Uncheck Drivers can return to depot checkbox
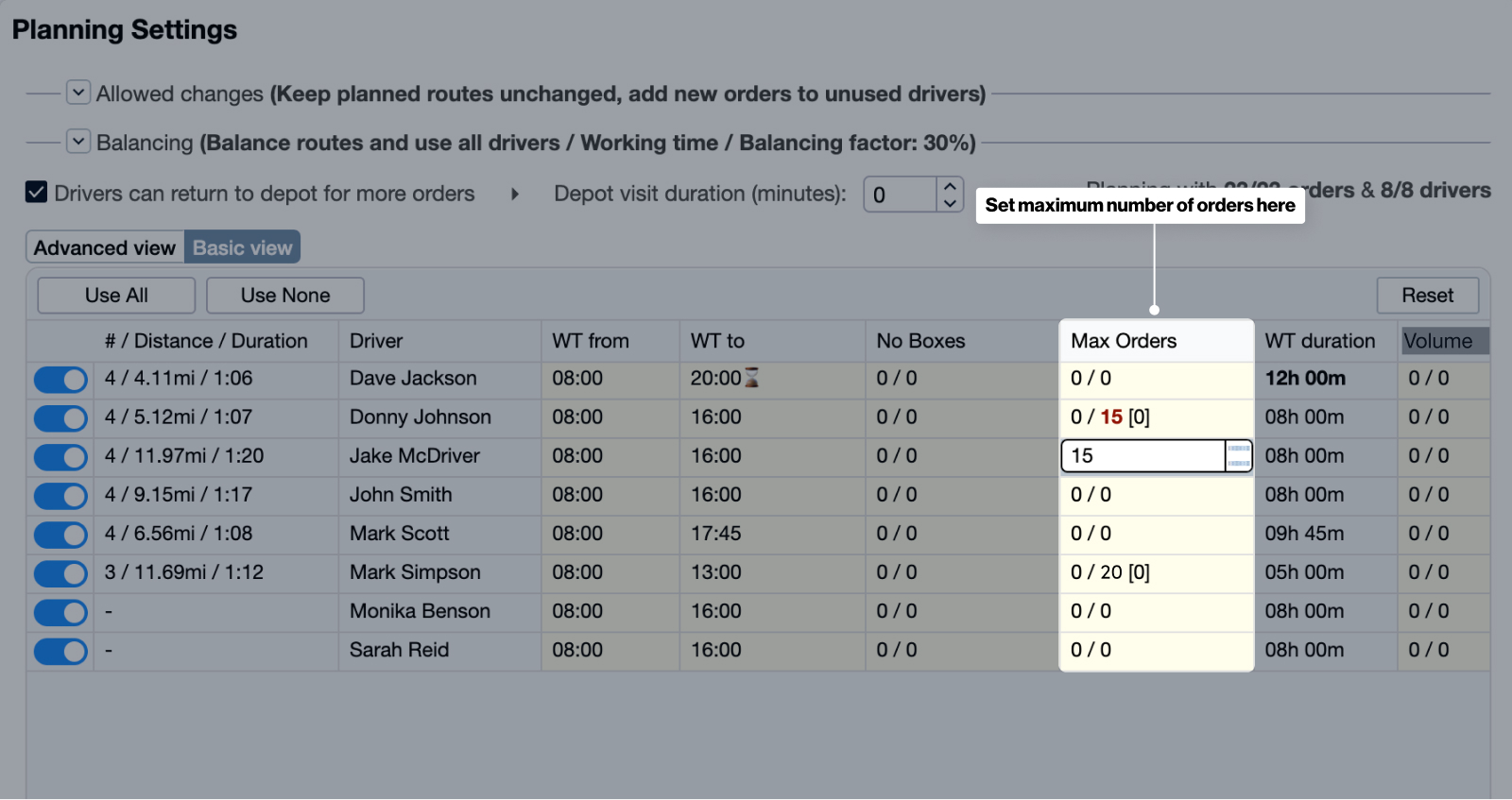This screenshot has height=800, width=1512. click(x=36, y=193)
